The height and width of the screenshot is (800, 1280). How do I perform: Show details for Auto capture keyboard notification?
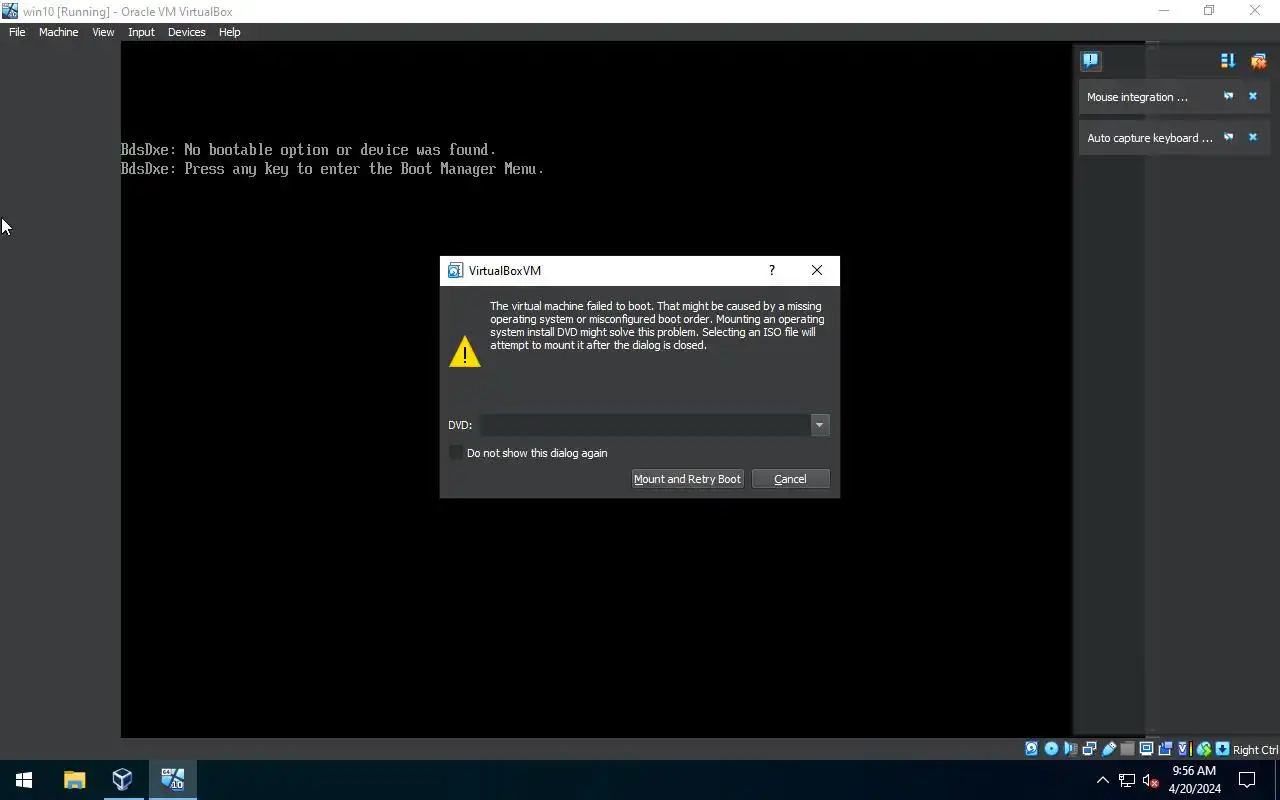pos(1228,138)
